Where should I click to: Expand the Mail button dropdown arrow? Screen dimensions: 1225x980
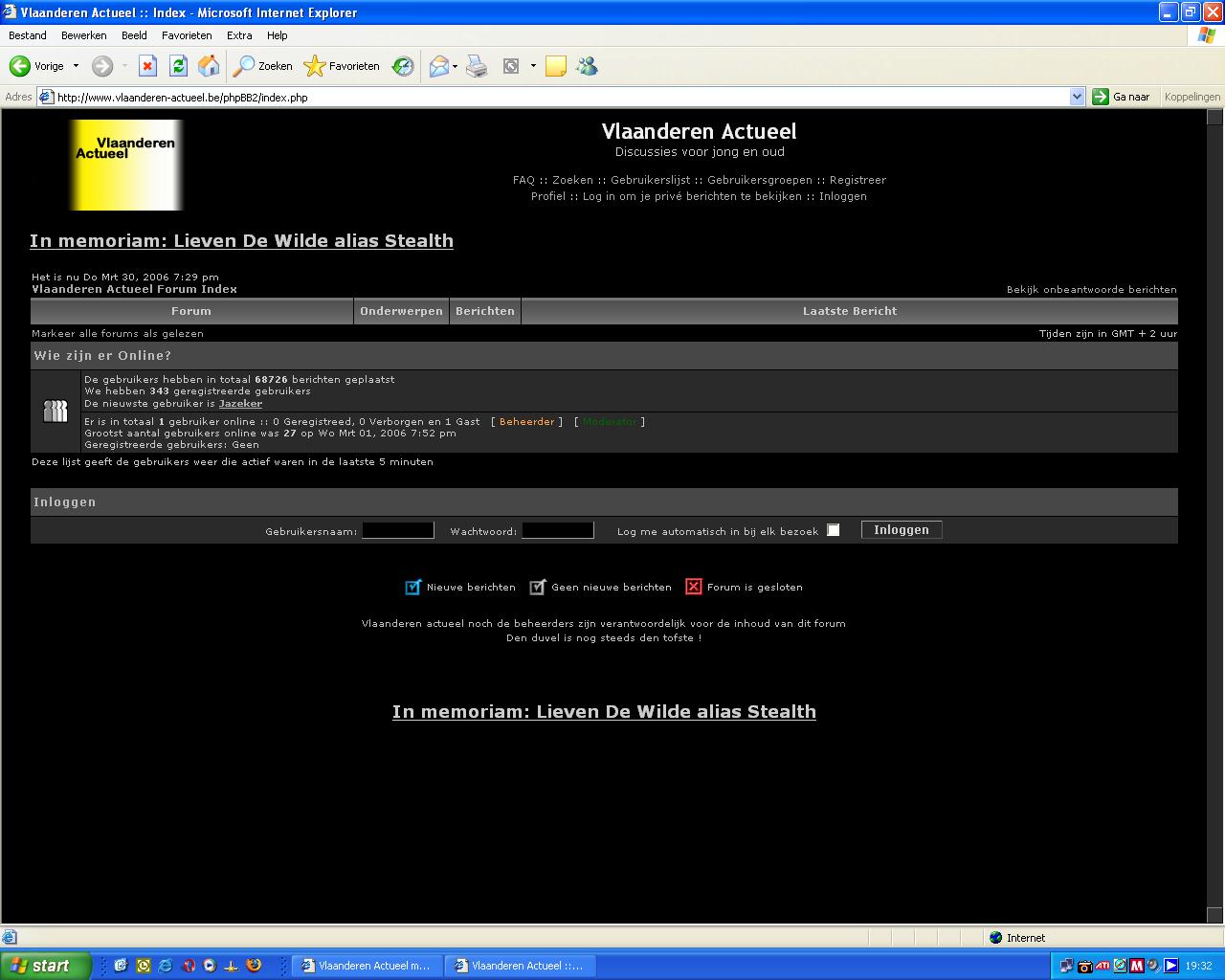click(x=456, y=66)
